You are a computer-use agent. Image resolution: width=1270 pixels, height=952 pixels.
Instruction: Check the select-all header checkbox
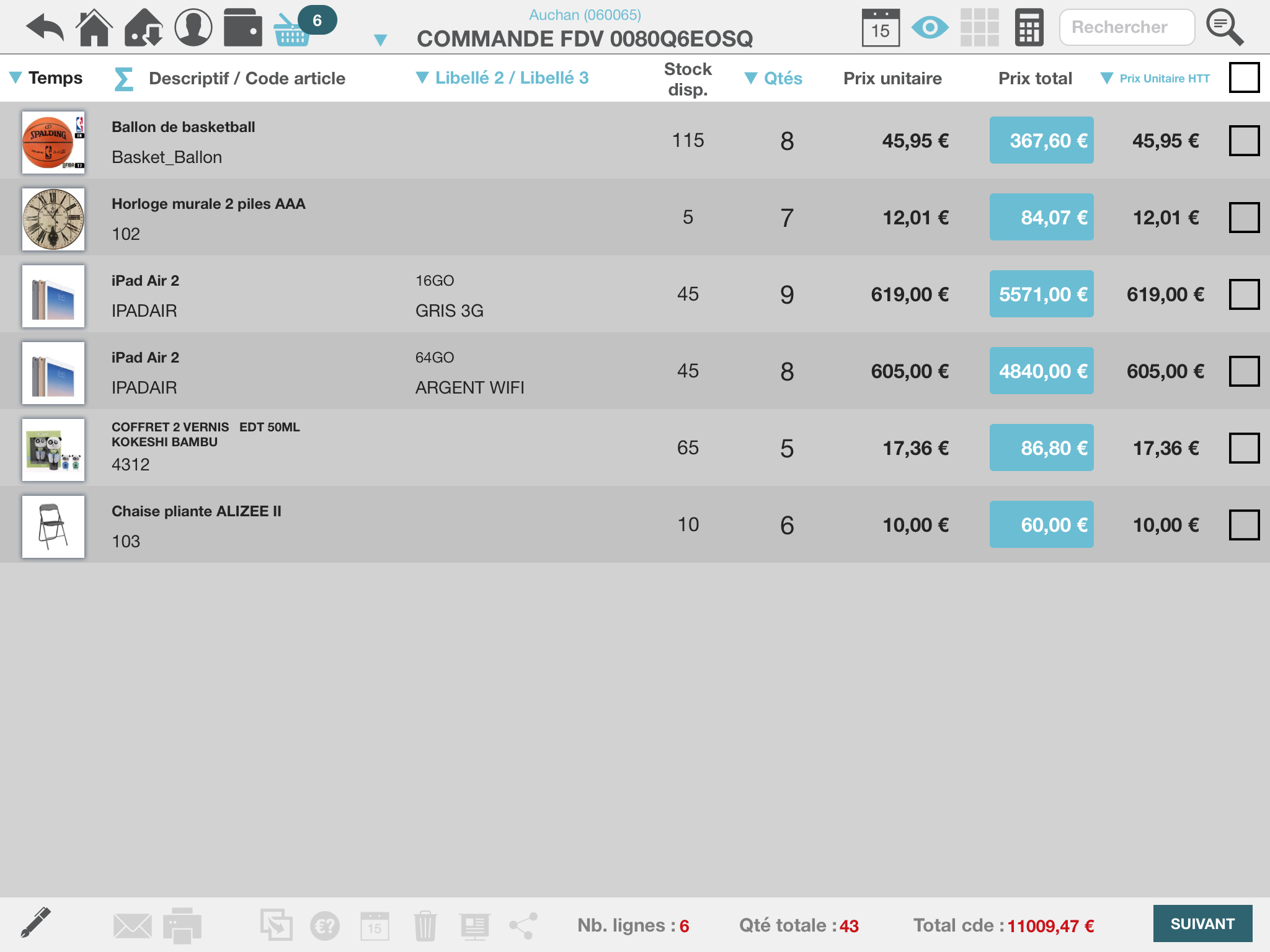click(1244, 78)
